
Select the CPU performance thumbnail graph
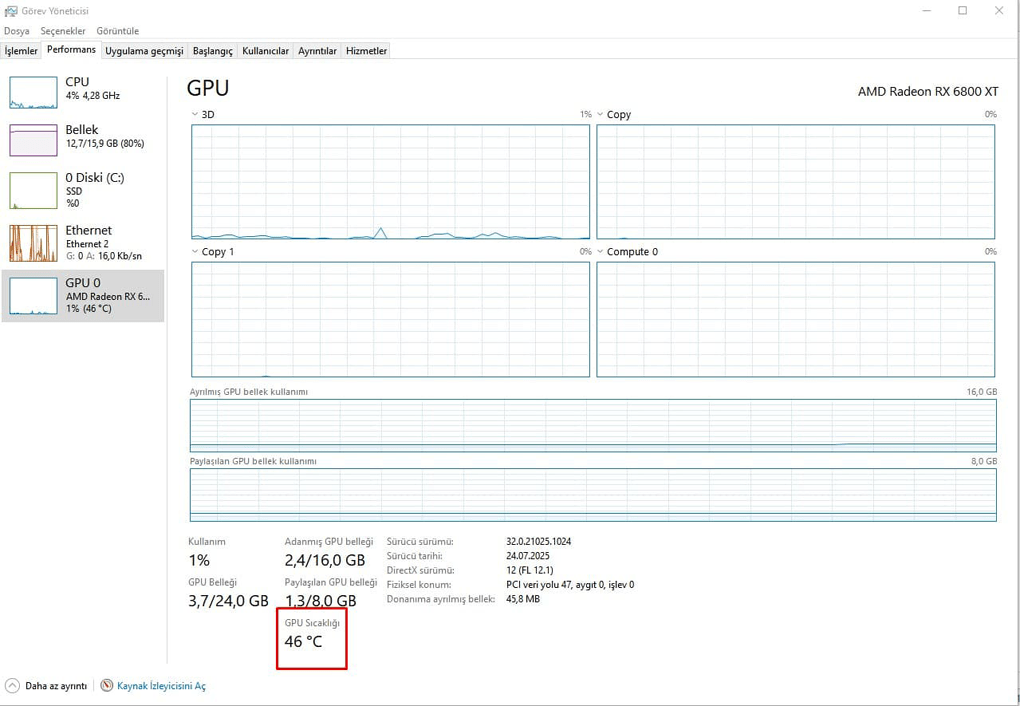pos(33,92)
